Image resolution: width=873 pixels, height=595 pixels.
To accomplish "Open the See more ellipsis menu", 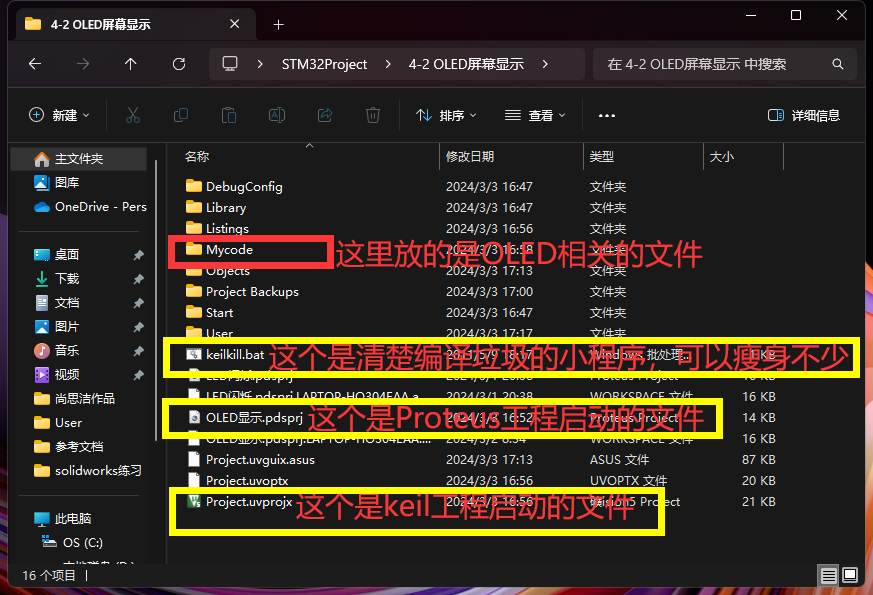I will (x=607, y=115).
